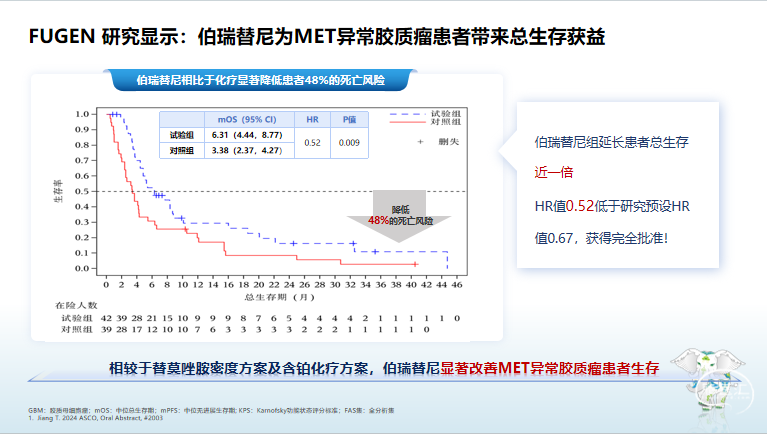Viewport: 767px width, 434px height.
Task: Click the 0.5 tick on the y-axis
Action: [82, 191]
